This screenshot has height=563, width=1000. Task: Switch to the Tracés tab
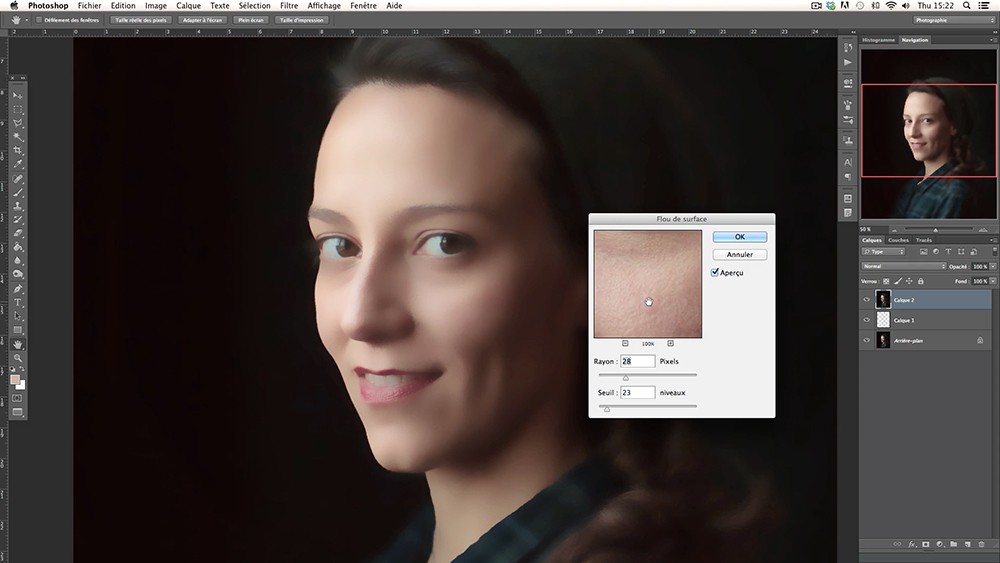(x=924, y=240)
